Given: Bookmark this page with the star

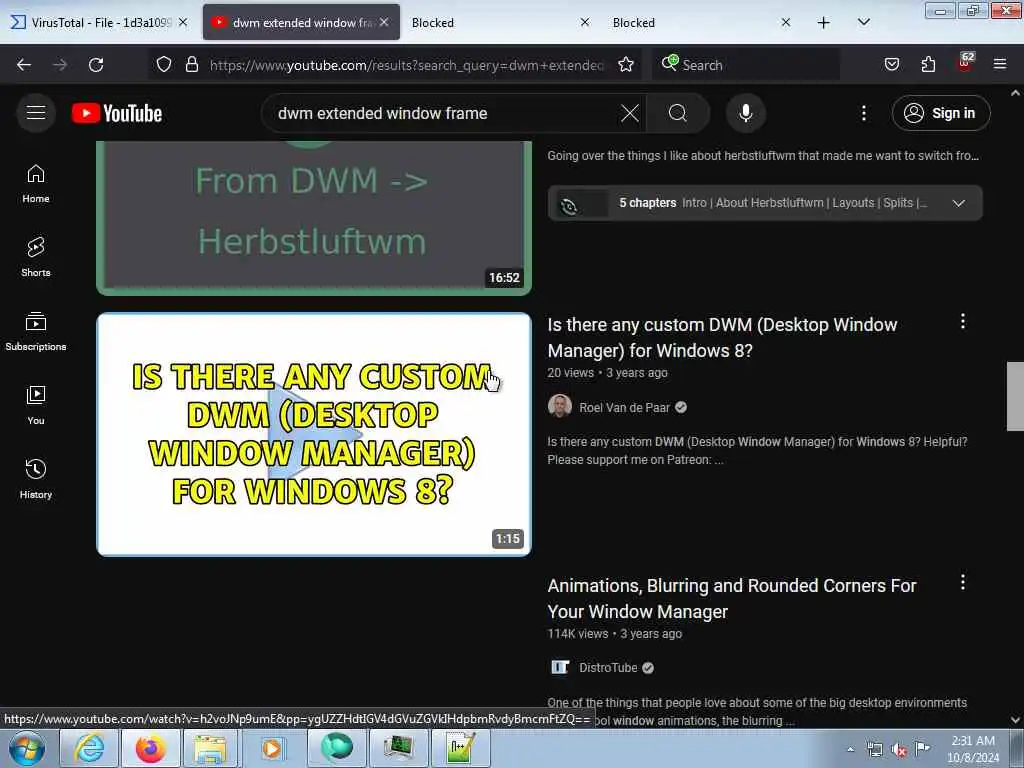Looking at the screenshot, I should click(626, 65).
